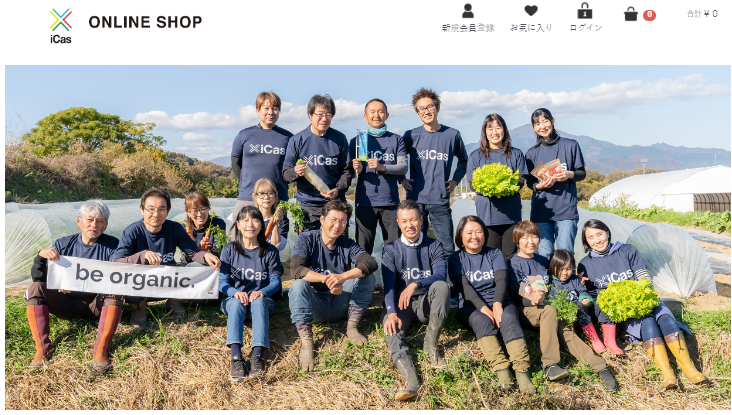This screenshot has height=415, width=732.
Task: Click the login padlock icon
Action: click(584, 11)
